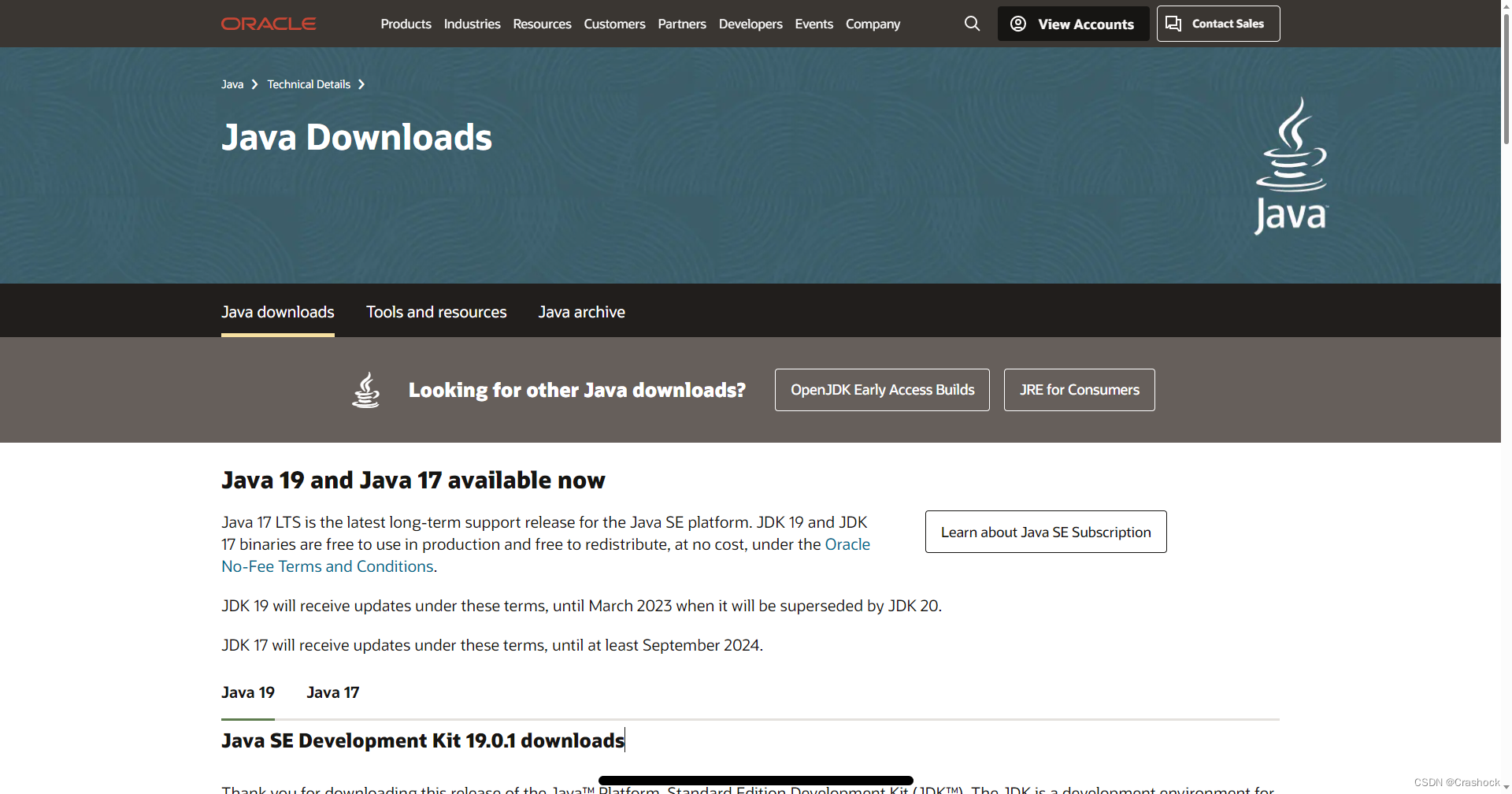Open the Industries menu

(472, 24)
